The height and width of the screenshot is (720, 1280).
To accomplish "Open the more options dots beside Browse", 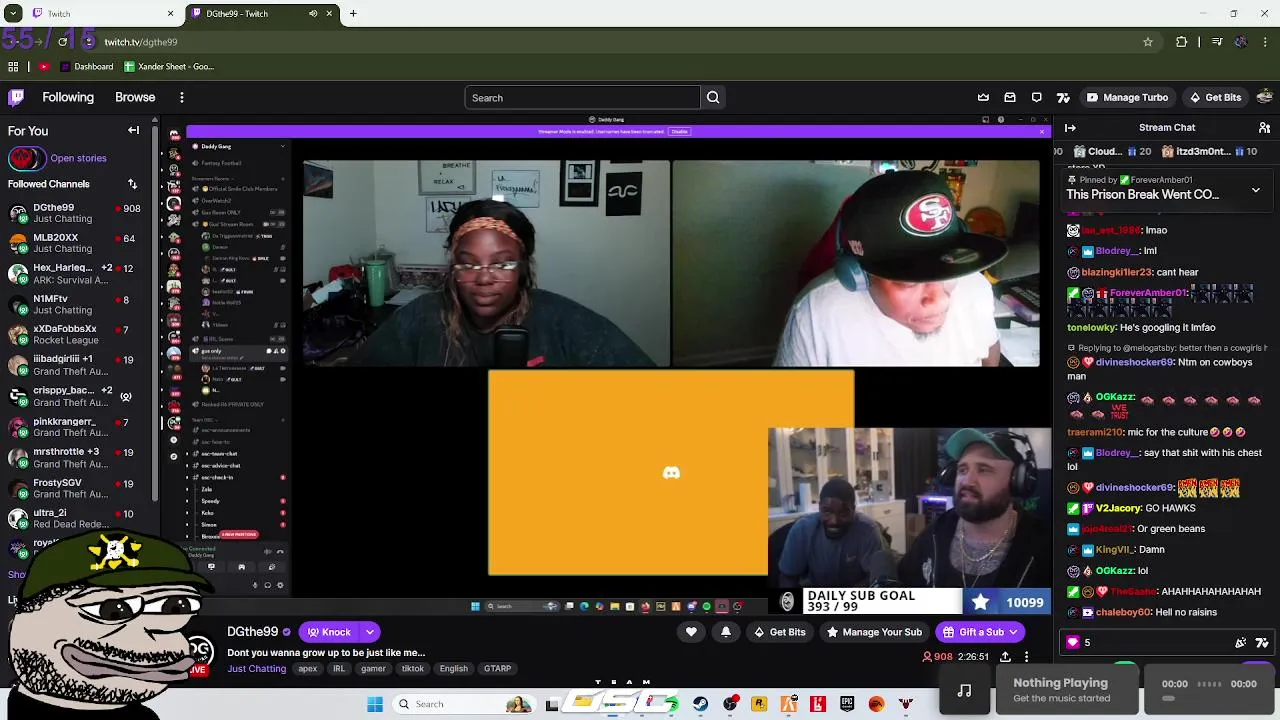I will click(x=181, y=98).
